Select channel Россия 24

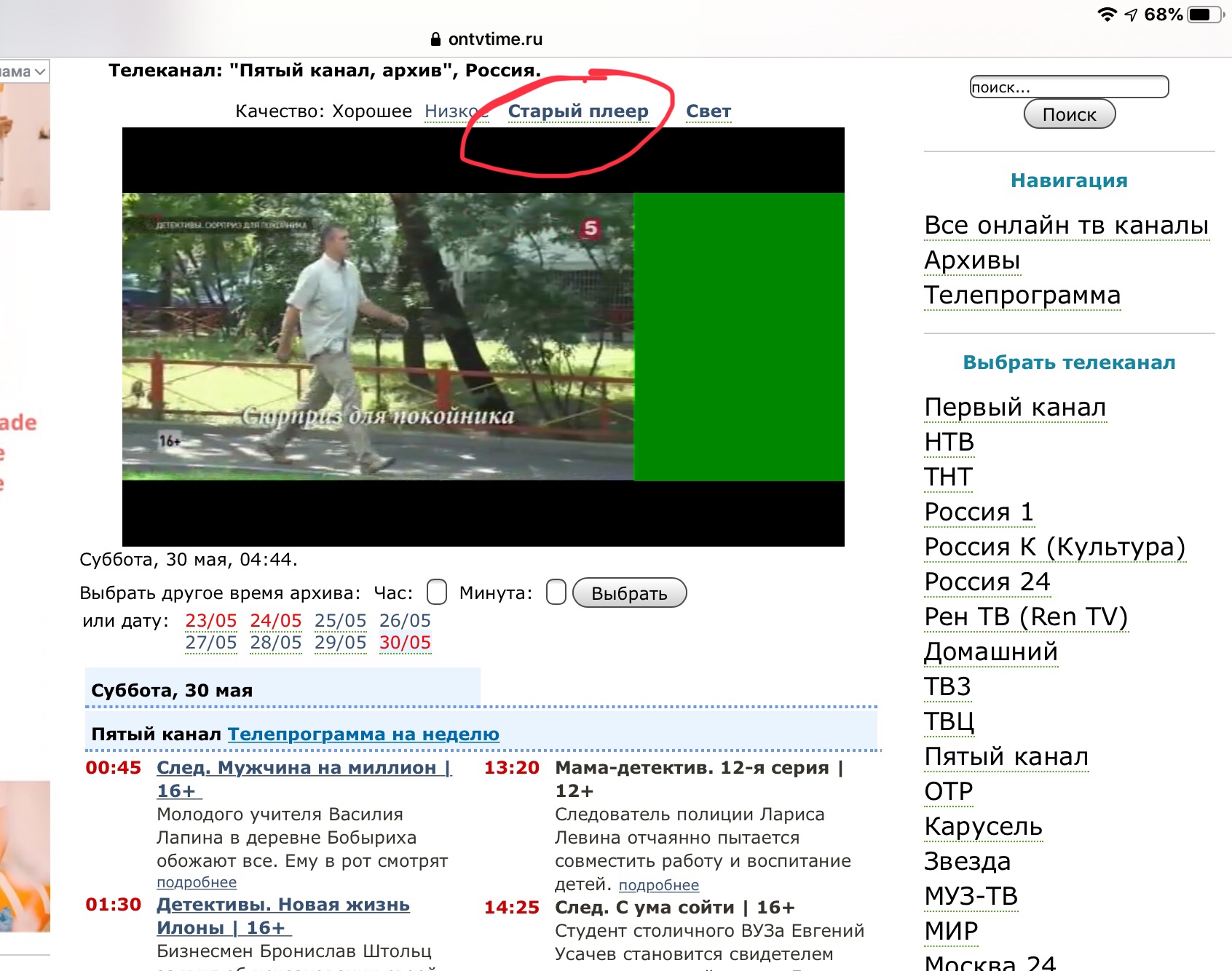coord(987,582)
